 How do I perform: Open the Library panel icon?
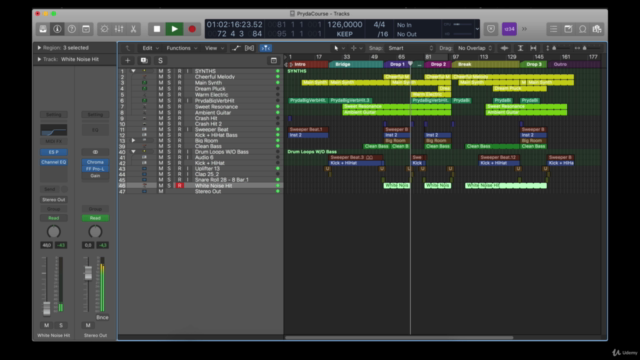pos(43,29)
